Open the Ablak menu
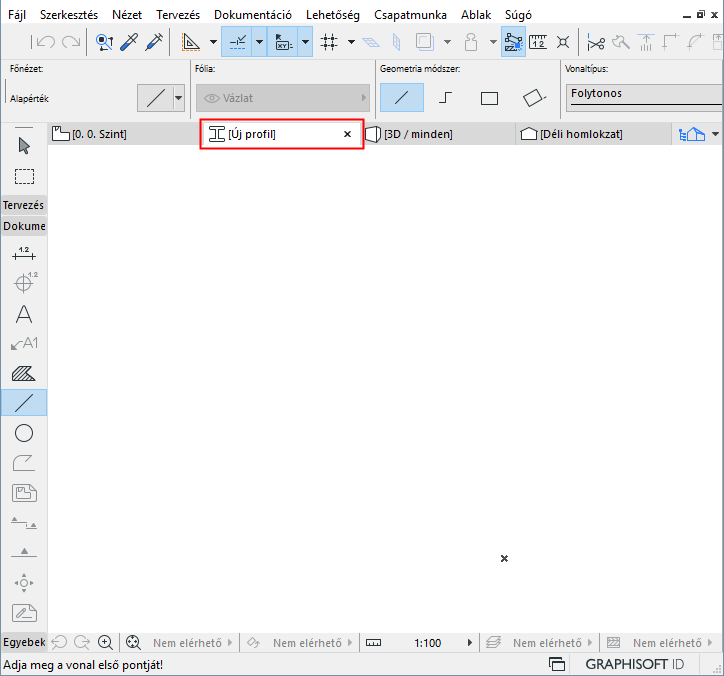 476,15
